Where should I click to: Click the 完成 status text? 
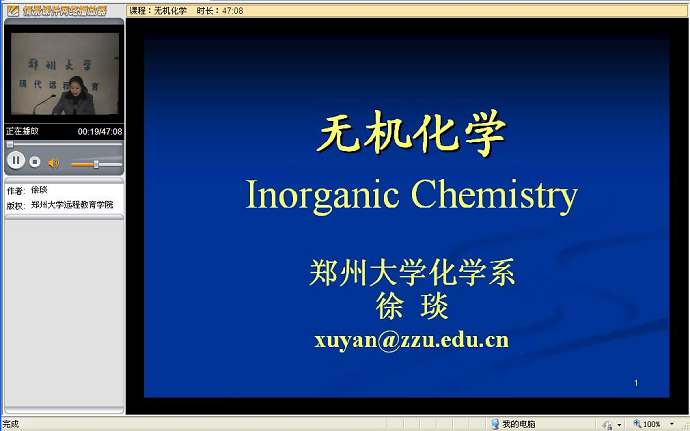[11, 424]
